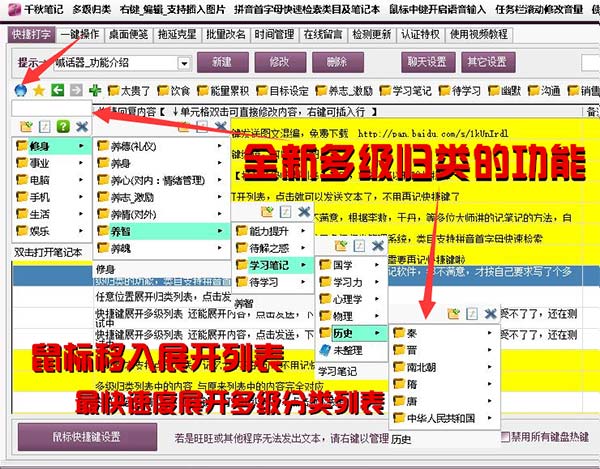The width and height of the screenshot is (600, 469).
Task: Open the 使用视频教程 tab
Action: point(479,34)
